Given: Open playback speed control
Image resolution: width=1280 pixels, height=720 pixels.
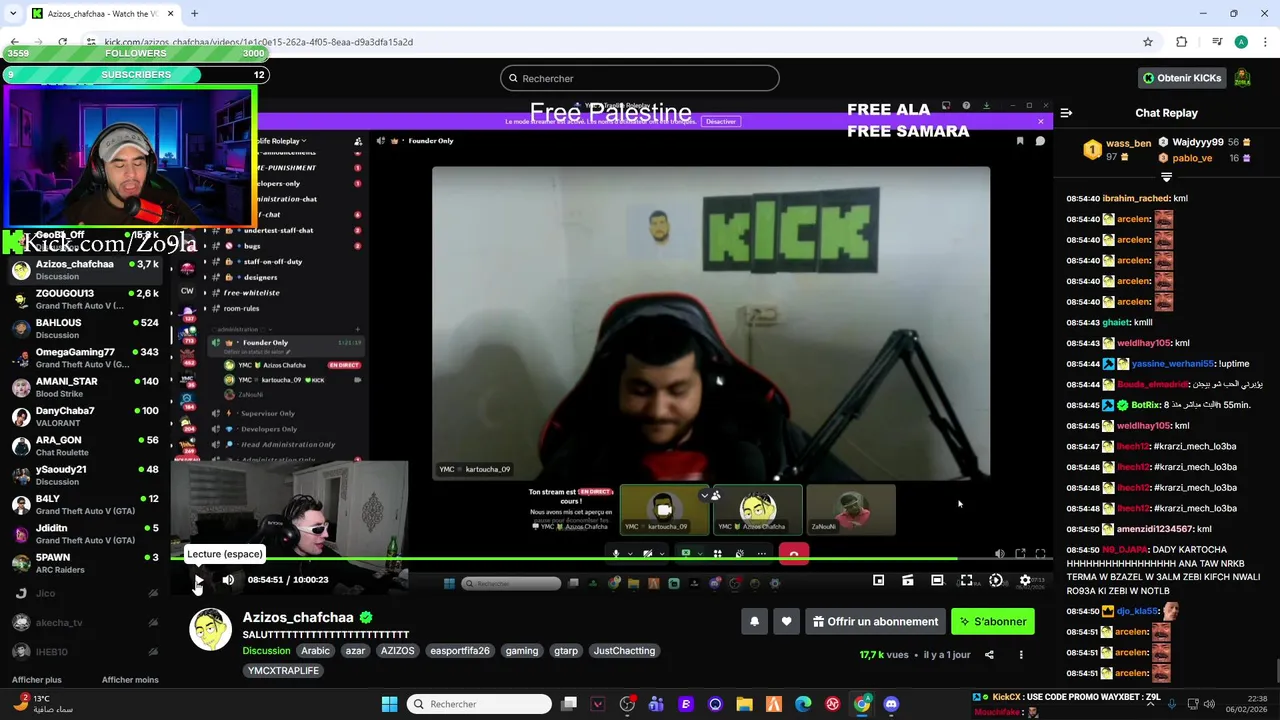Looking at the screenshot, I should (995, 580).
